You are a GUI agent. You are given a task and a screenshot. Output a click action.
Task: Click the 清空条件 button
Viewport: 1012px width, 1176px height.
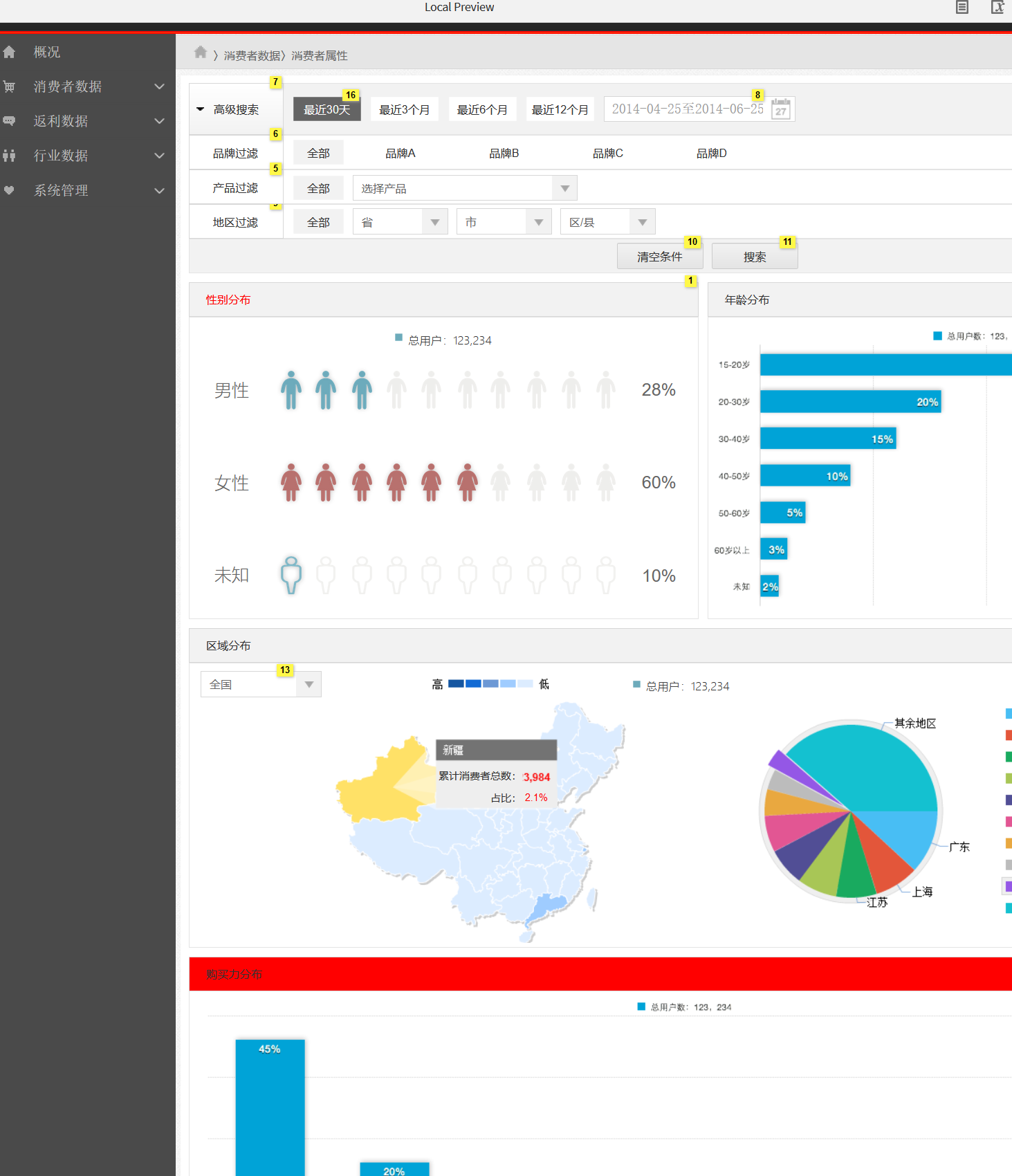tap(660, 257)
